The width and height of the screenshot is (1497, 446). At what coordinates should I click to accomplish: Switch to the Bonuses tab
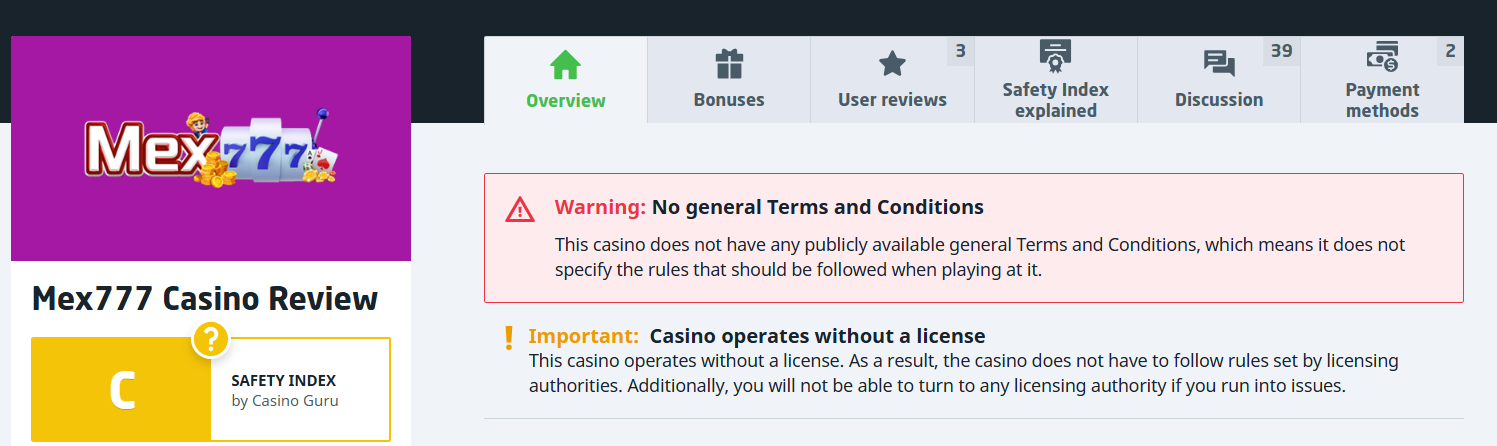(729, 100)
